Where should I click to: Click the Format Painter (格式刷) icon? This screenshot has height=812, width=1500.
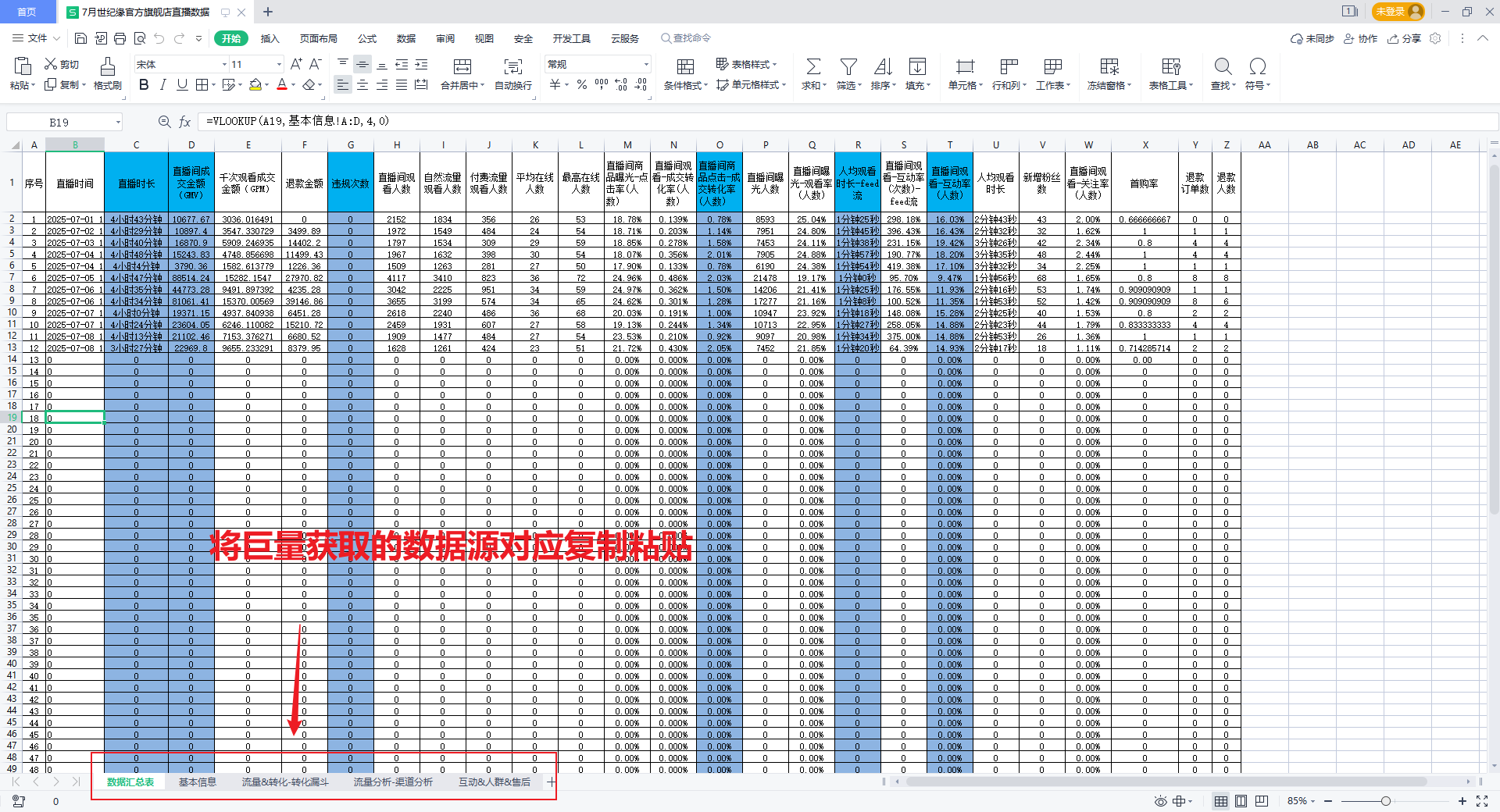[x=107, y=67]
